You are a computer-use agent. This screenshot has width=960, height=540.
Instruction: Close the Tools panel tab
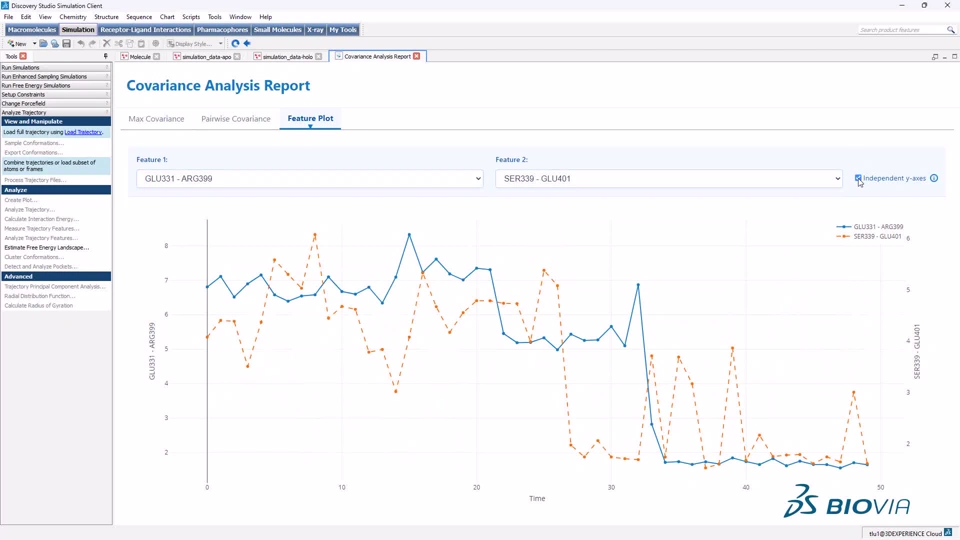pyautogui.click(x=23, y=56)
